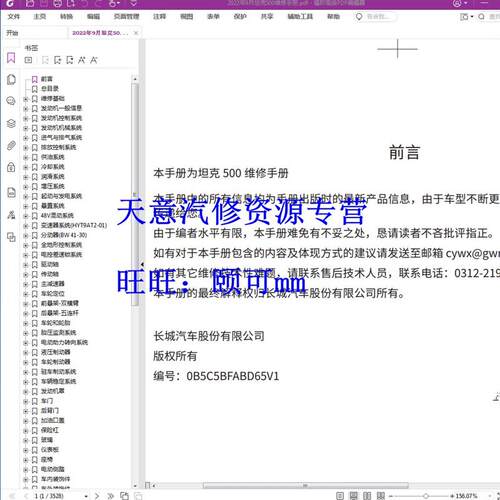Viewport: 500px width, 500px height.
Task: Expand the 供油系统 bookmark node
Action: 26,157
